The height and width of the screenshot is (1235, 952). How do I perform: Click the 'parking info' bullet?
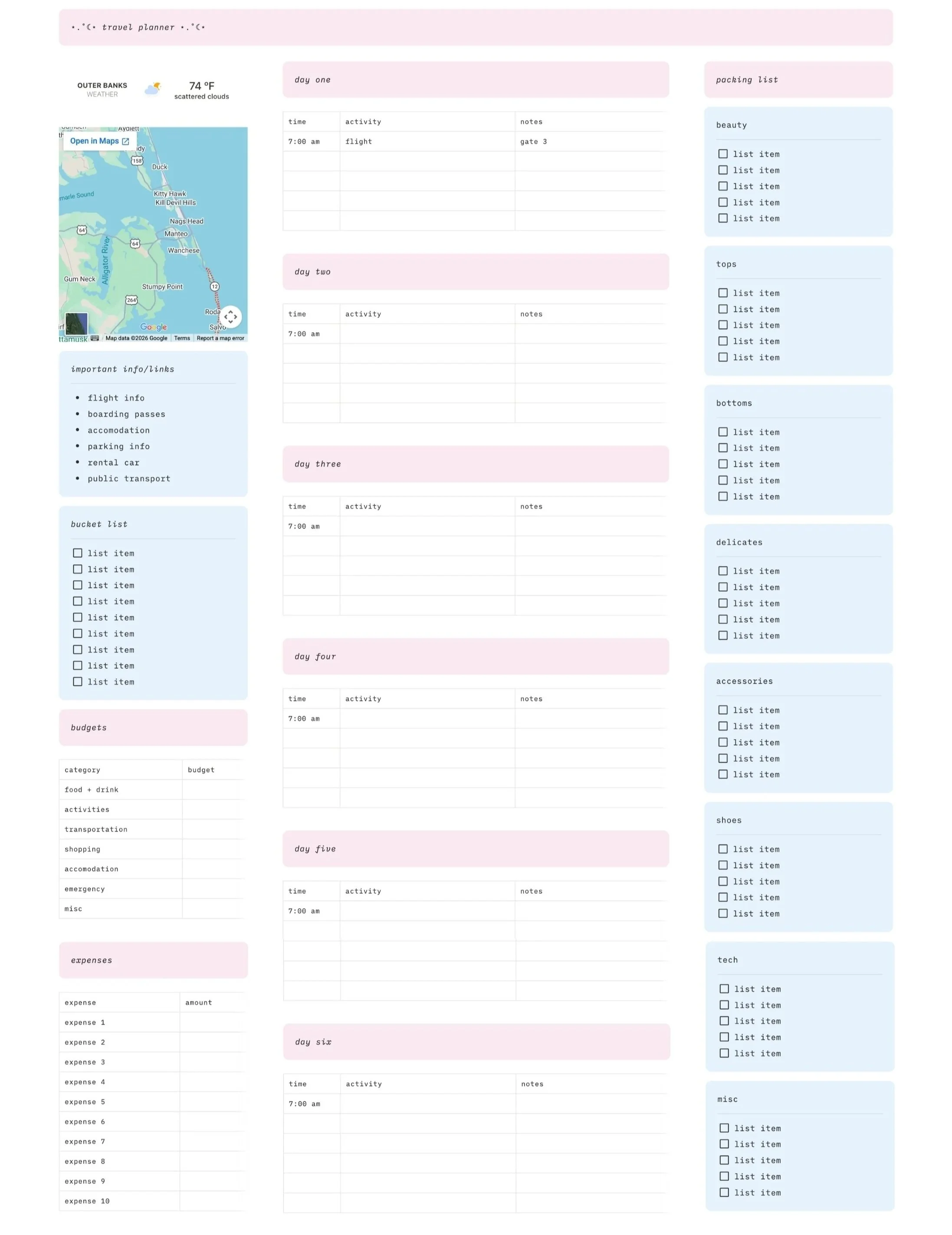119,446
